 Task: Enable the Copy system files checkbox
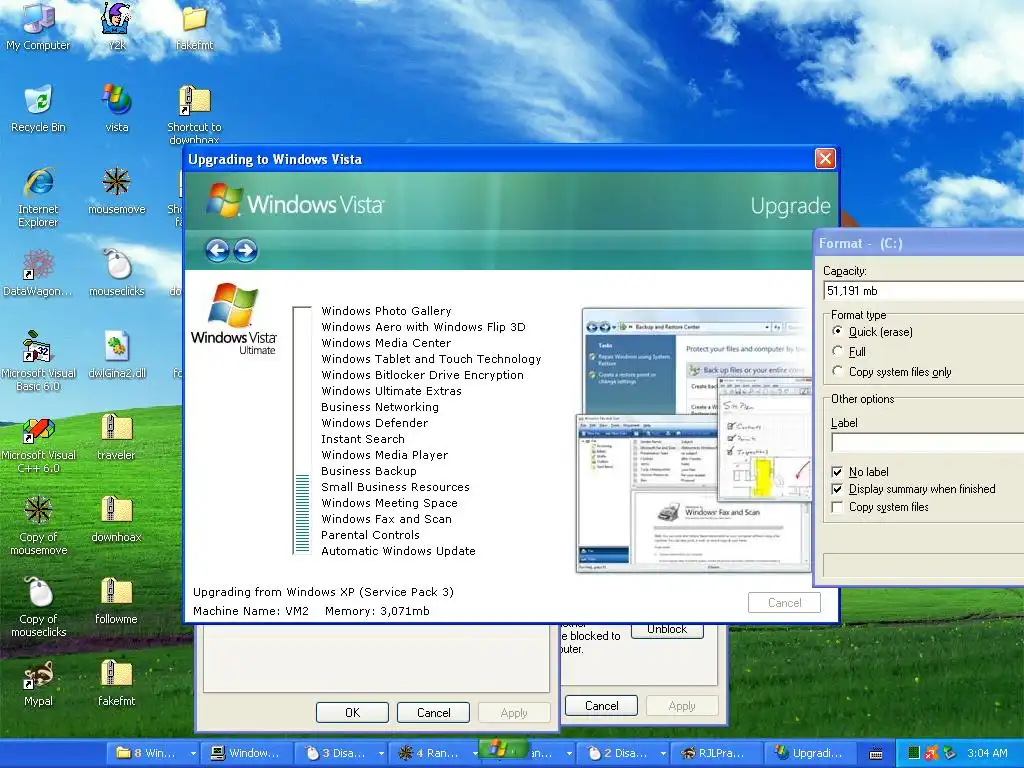(837, 507)
